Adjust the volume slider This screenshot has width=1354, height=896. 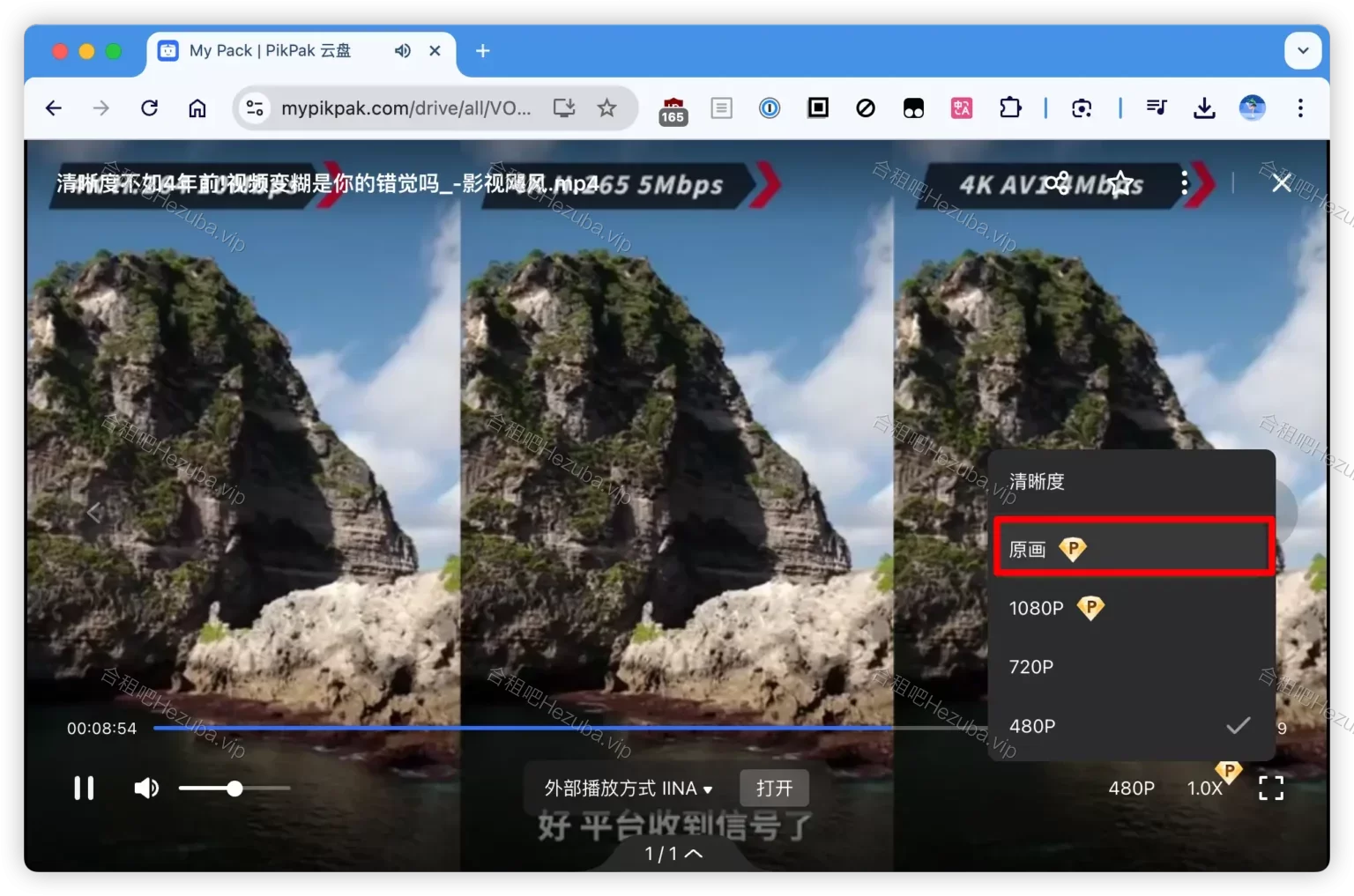pyautogui.click(x=234, y=789)
